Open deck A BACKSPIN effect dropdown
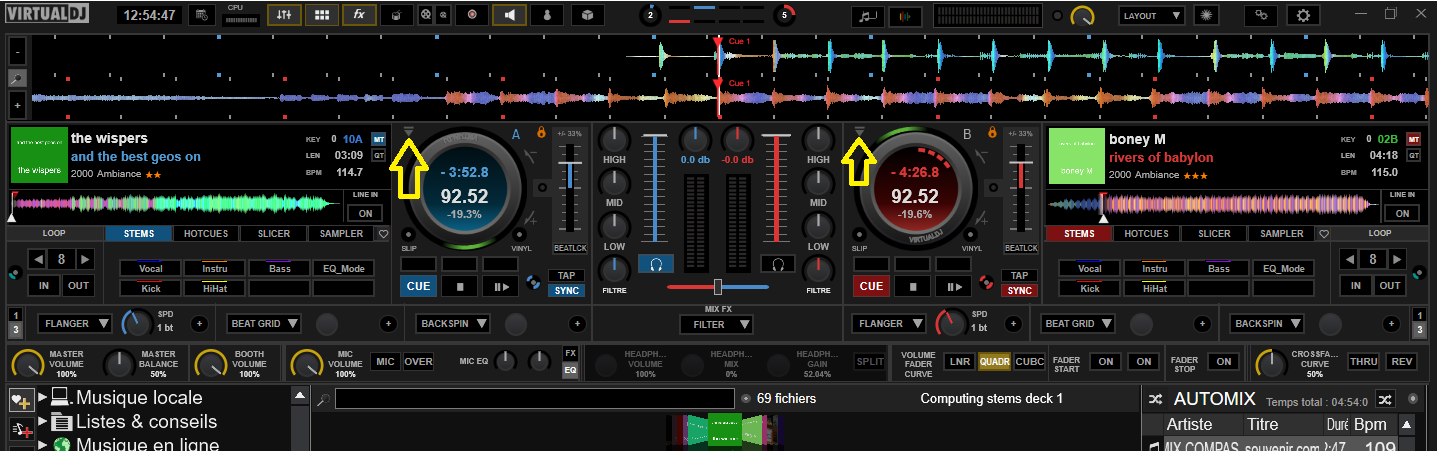This screenshot has width=1440, height=451. click(453, 324)
